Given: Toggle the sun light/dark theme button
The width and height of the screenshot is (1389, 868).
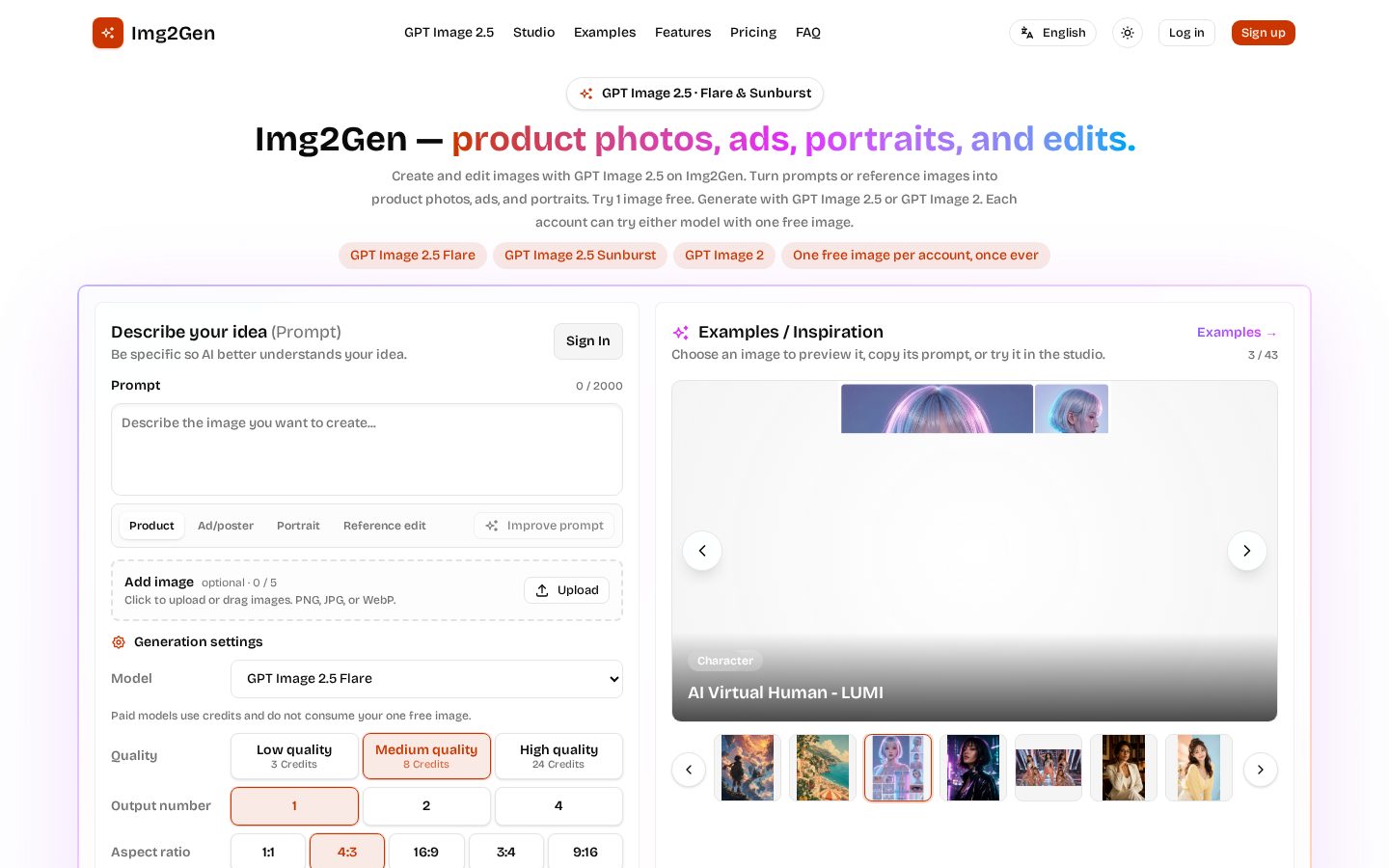Looking at the screenshot, I should point(1128,33).
